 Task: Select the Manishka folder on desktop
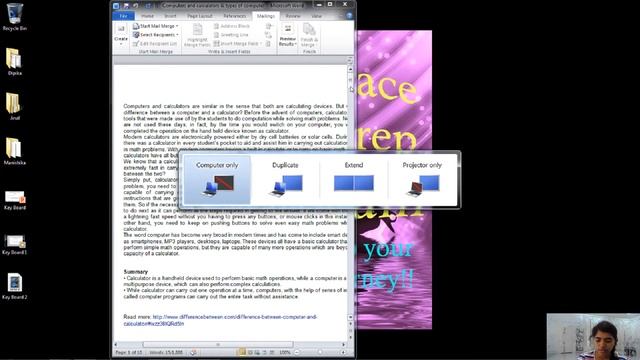pos(15,151)
